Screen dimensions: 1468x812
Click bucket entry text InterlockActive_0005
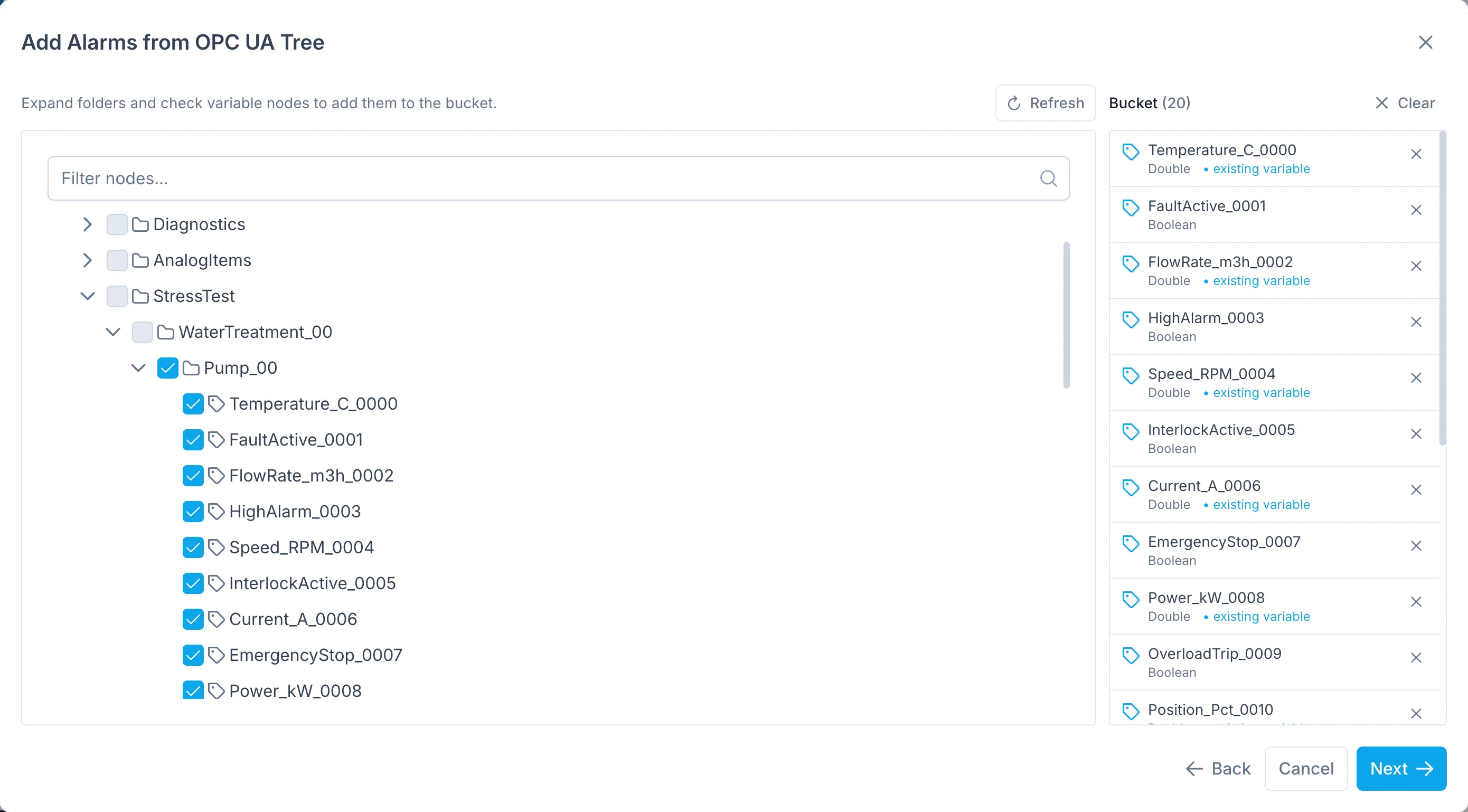pyautogui.click(x=1221, y=430)
